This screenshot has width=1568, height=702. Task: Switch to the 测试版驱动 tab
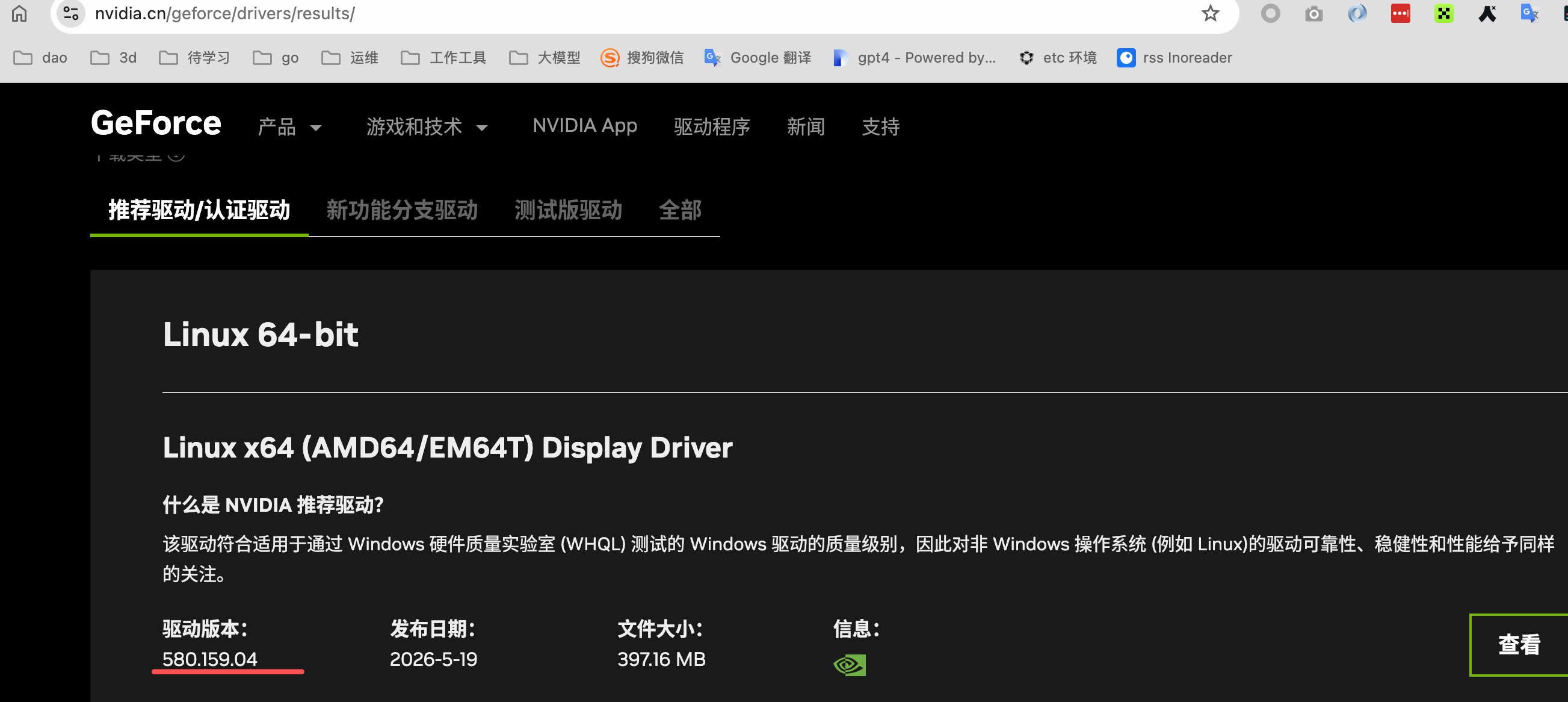568,210
